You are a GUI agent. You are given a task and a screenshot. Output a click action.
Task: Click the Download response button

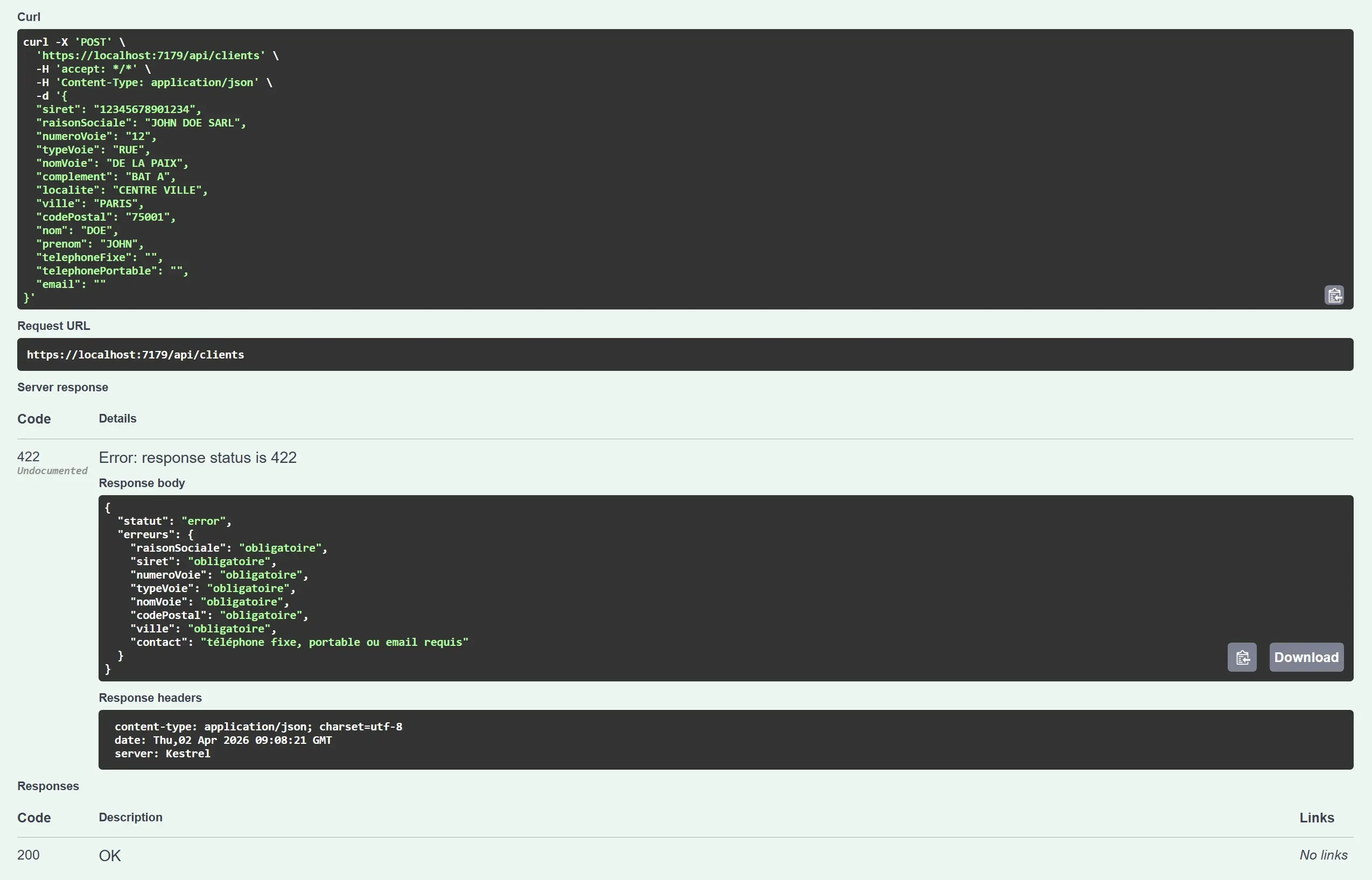tap(1306, 657)
